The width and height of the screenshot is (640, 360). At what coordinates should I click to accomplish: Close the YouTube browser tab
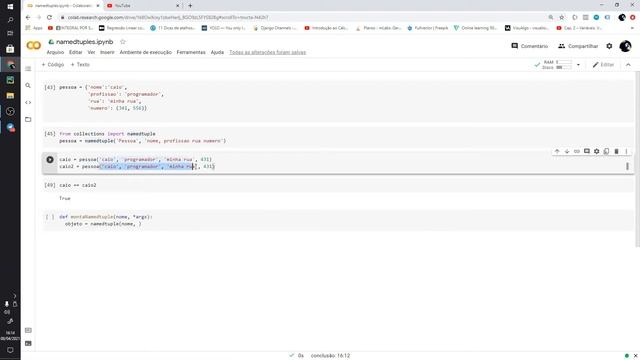point(178,6)
